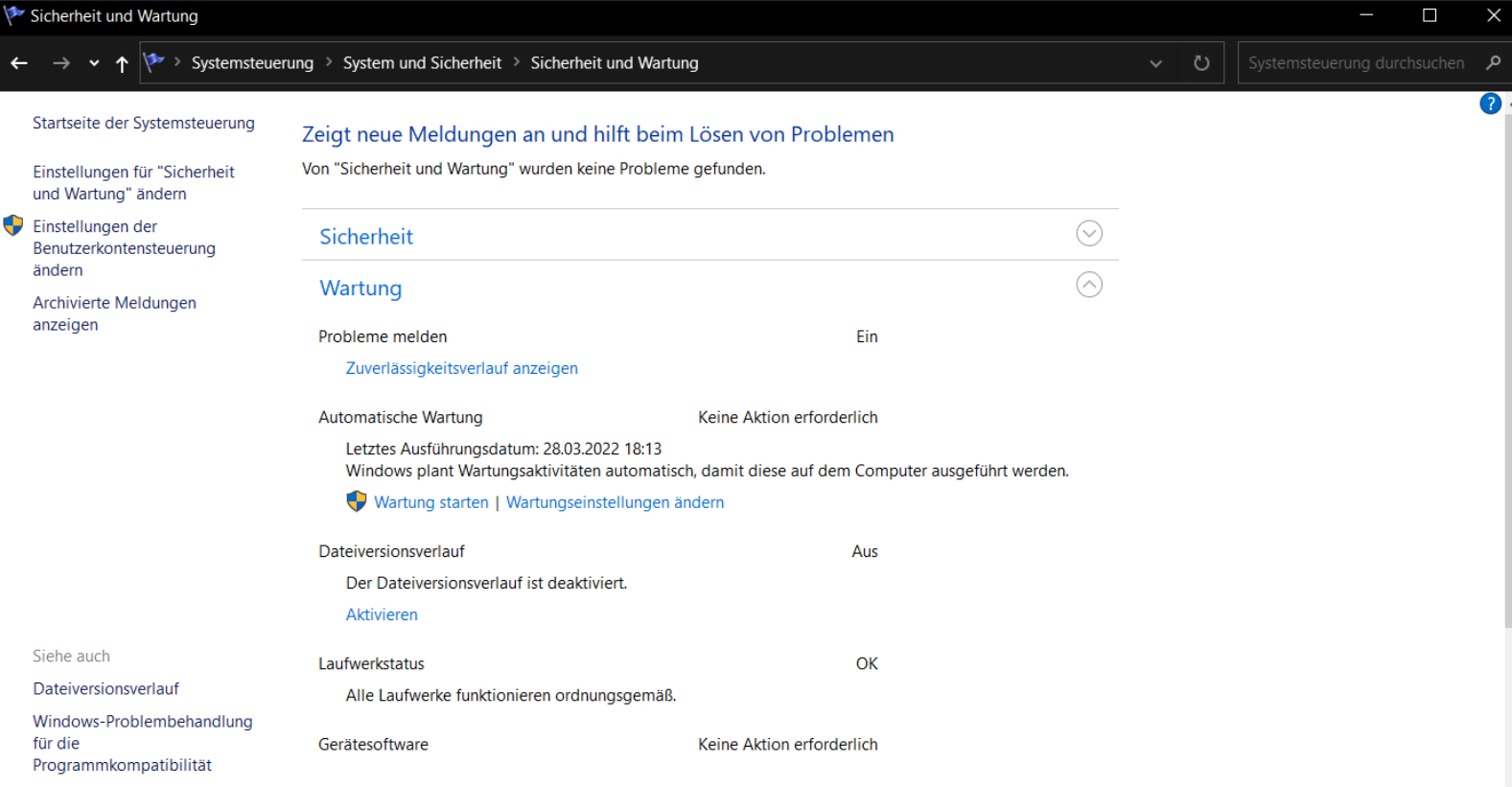The image size is (1512, 787).
Task: Open help with the blue question mark
Action: (x=1490, y=104)
